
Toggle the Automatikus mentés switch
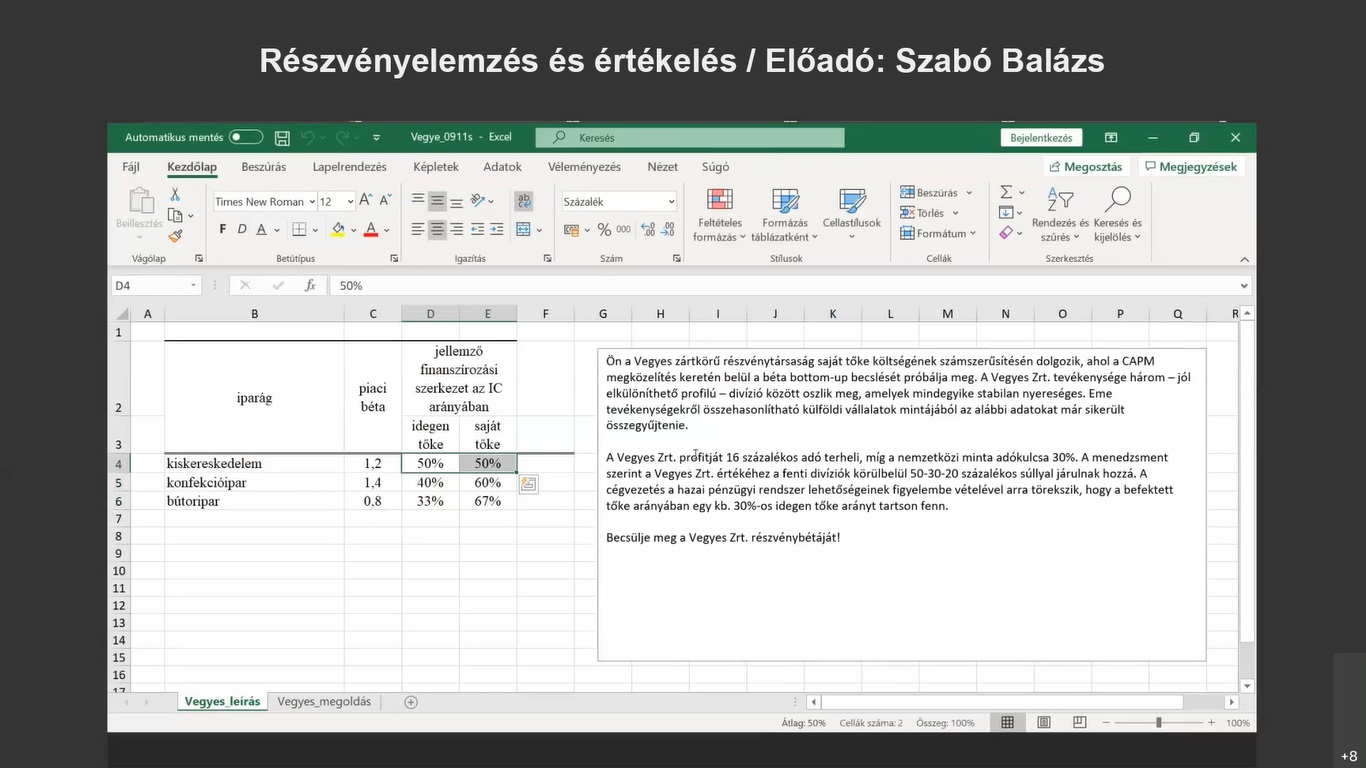point(246,137)
